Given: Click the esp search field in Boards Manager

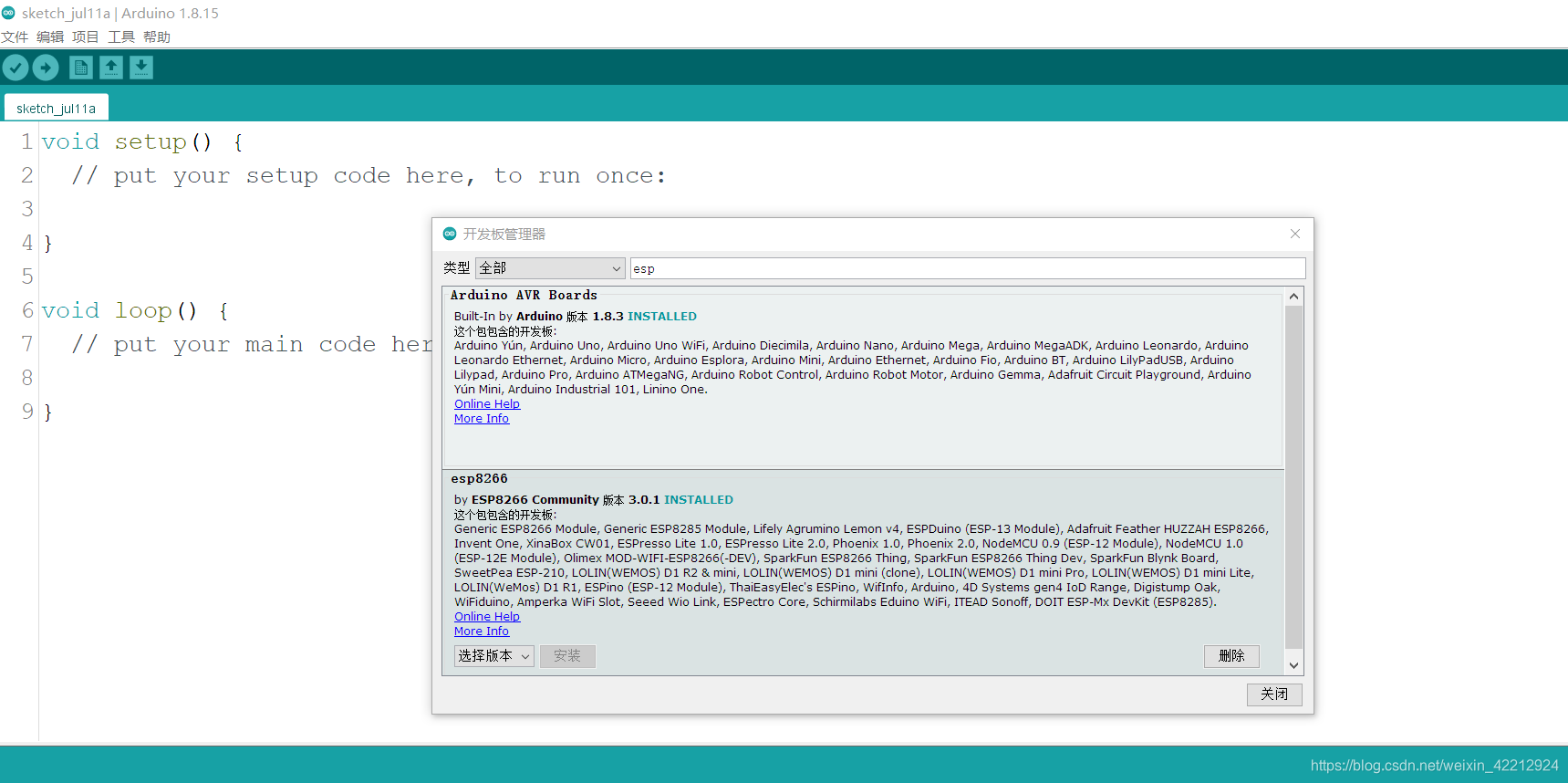Looking at the screenshot, I should [968, 268].
